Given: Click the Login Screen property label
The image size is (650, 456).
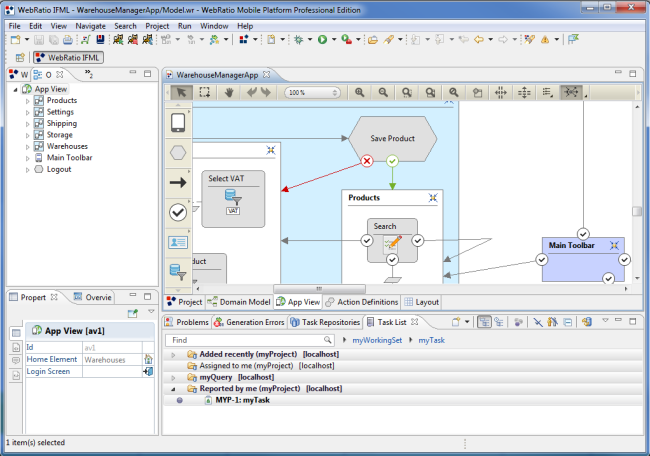Looking at the screenshot, I should [49, 371].
